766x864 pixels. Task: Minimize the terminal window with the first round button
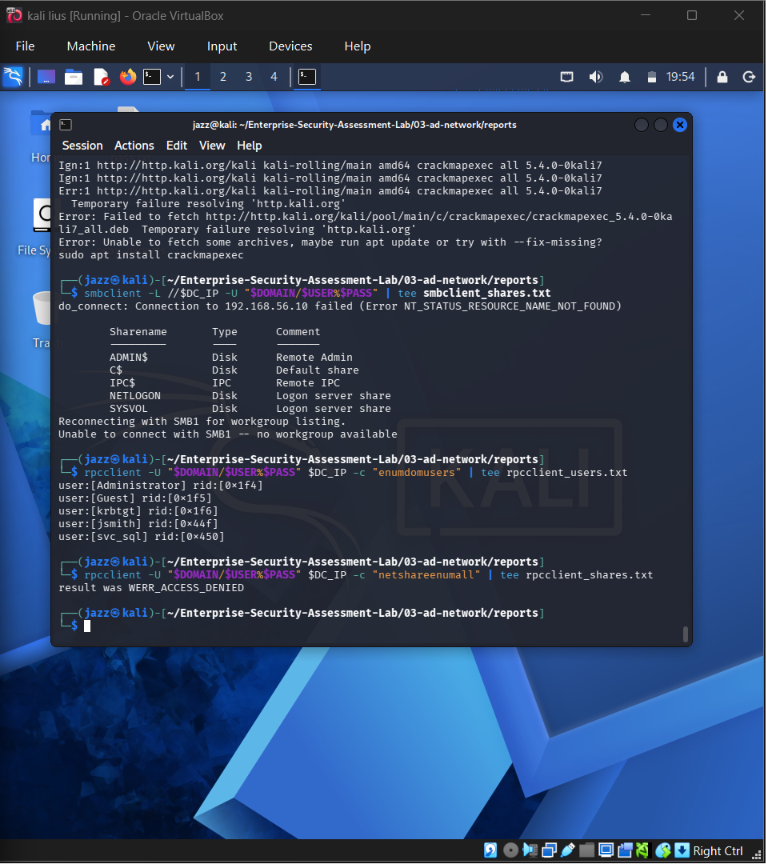pos(641,125)
